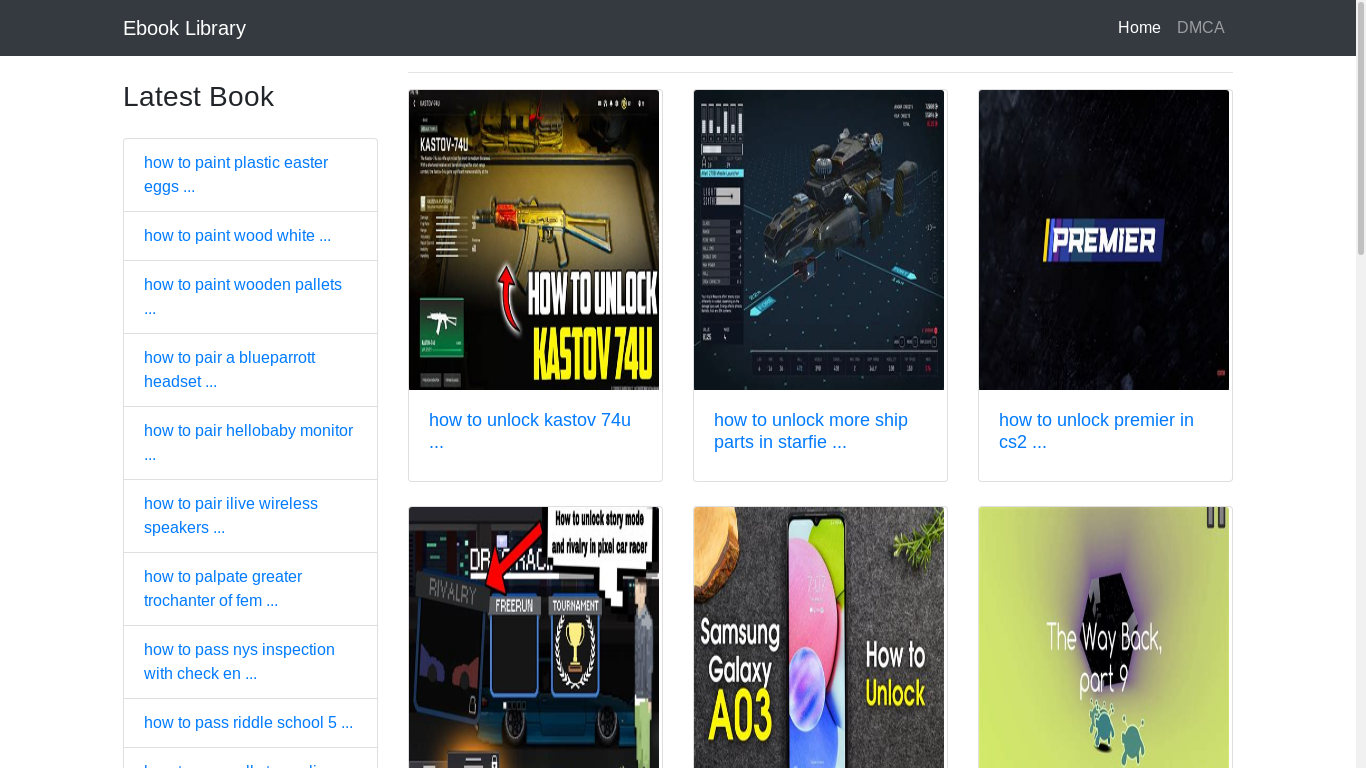Click 'The Way Back, part 9' thumbnail

click(1104, 638)
